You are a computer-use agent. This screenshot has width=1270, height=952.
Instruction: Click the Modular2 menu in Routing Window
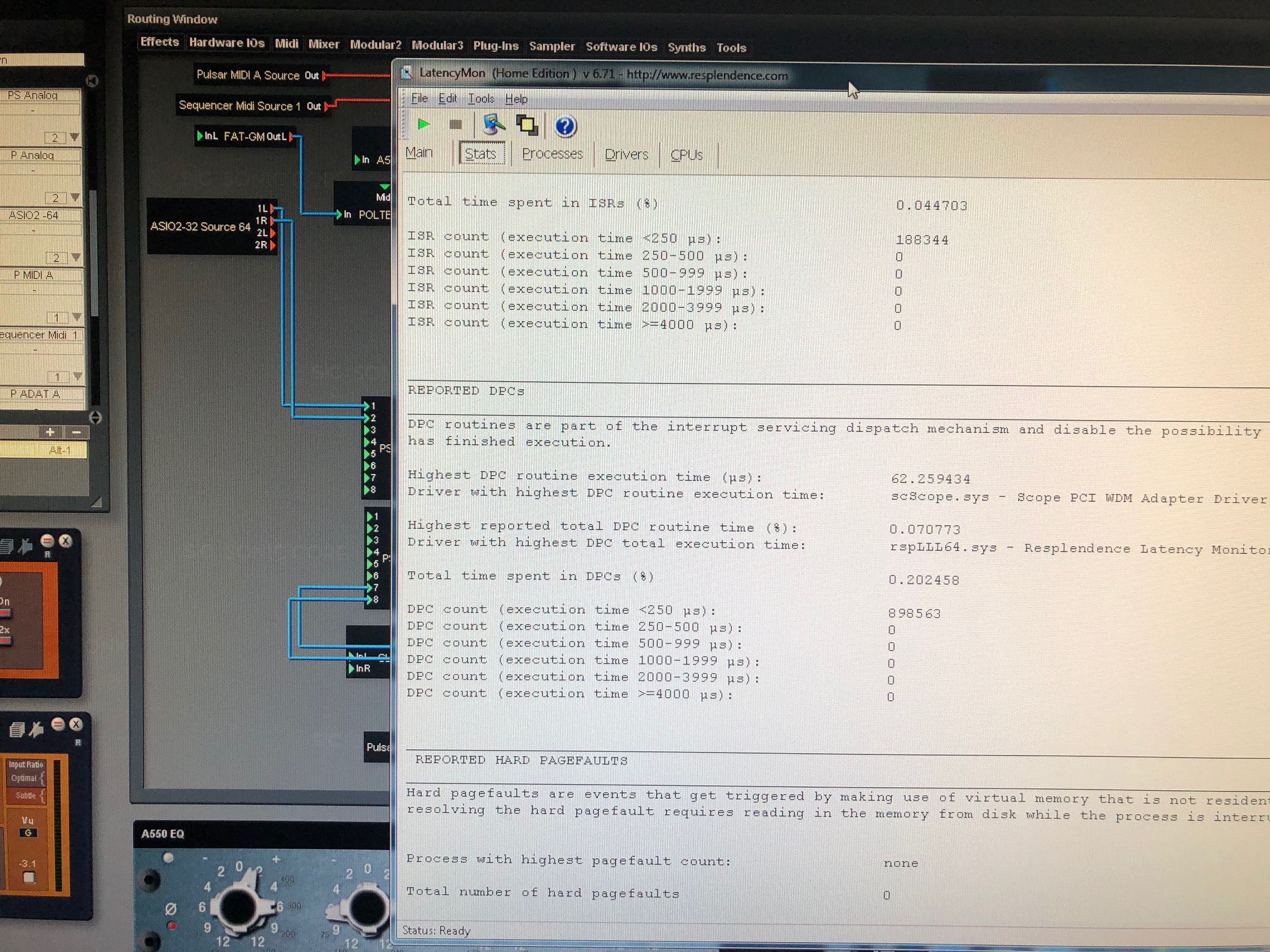coord(375,45)
